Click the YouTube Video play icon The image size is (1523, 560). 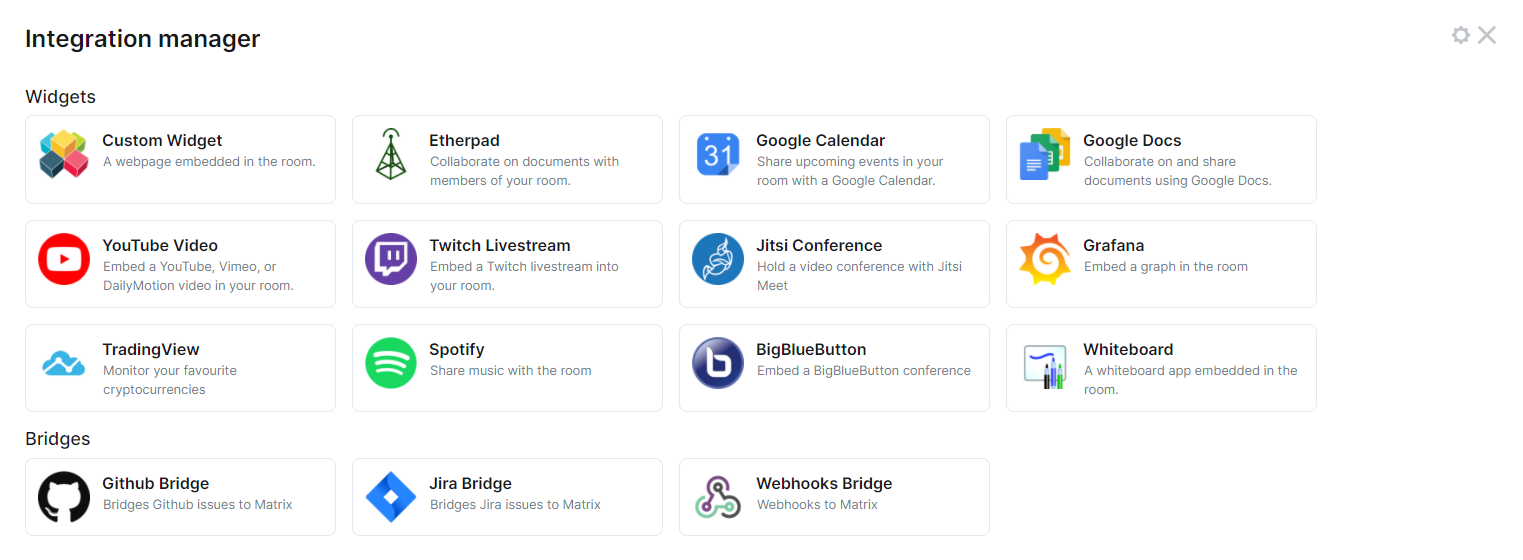click(x=64, y=259)
